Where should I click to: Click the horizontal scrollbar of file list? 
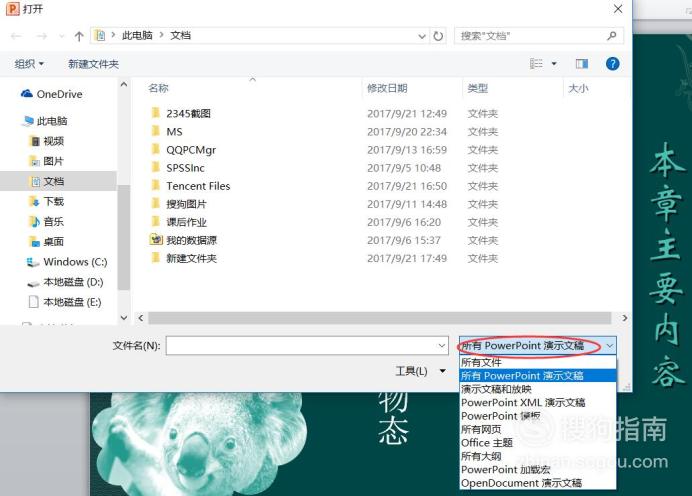[x=379, y=318]
